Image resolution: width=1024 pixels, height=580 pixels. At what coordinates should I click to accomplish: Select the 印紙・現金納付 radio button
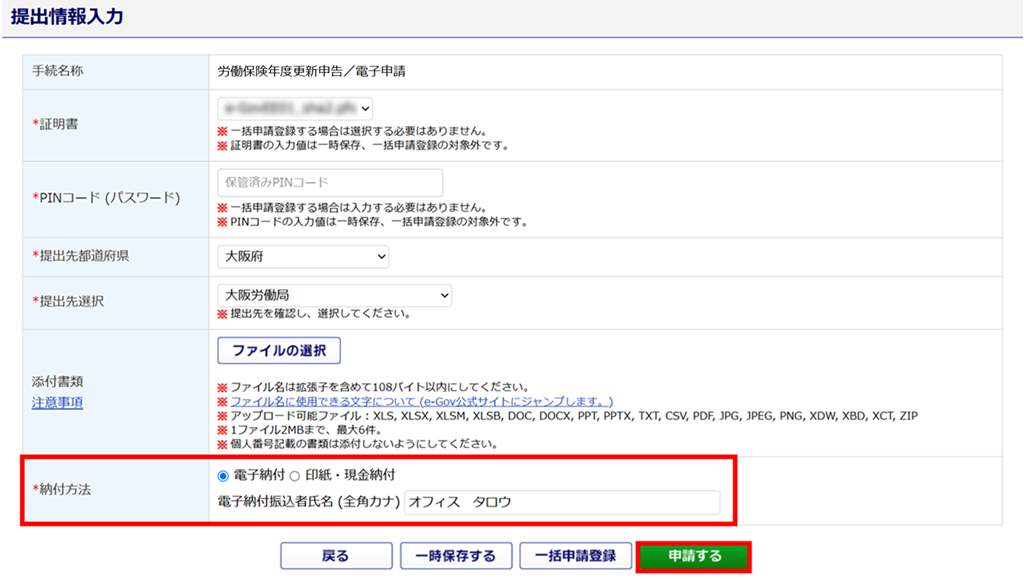point(295,475)
